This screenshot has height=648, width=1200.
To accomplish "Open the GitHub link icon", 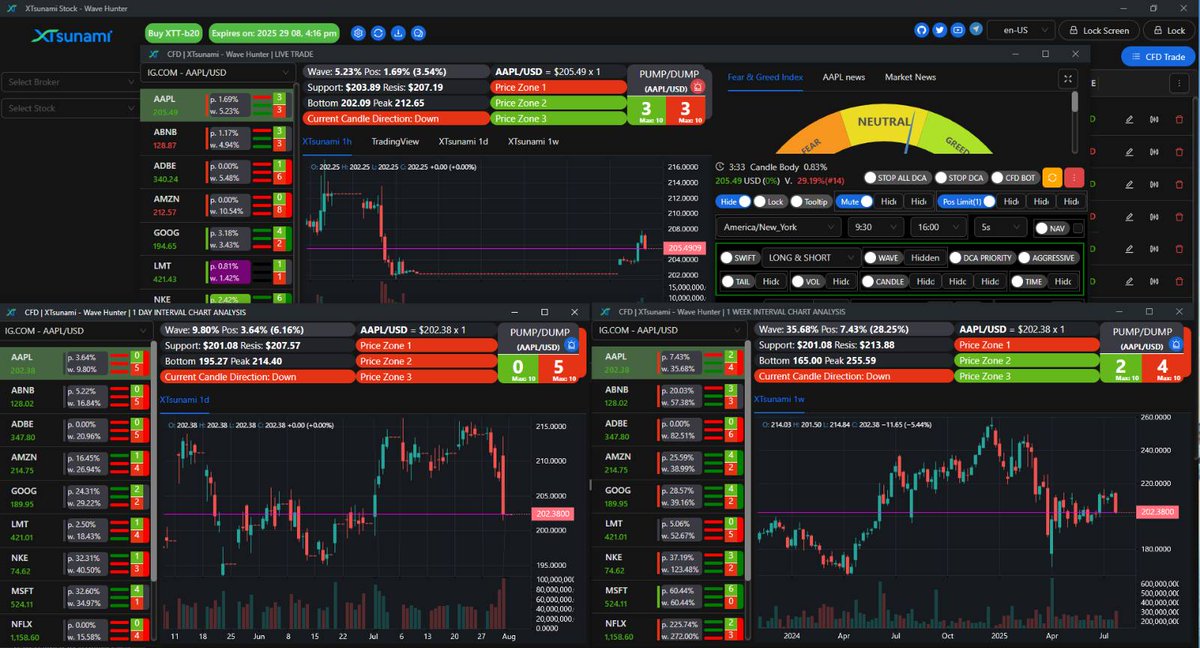I will click(x=921, y=30).
